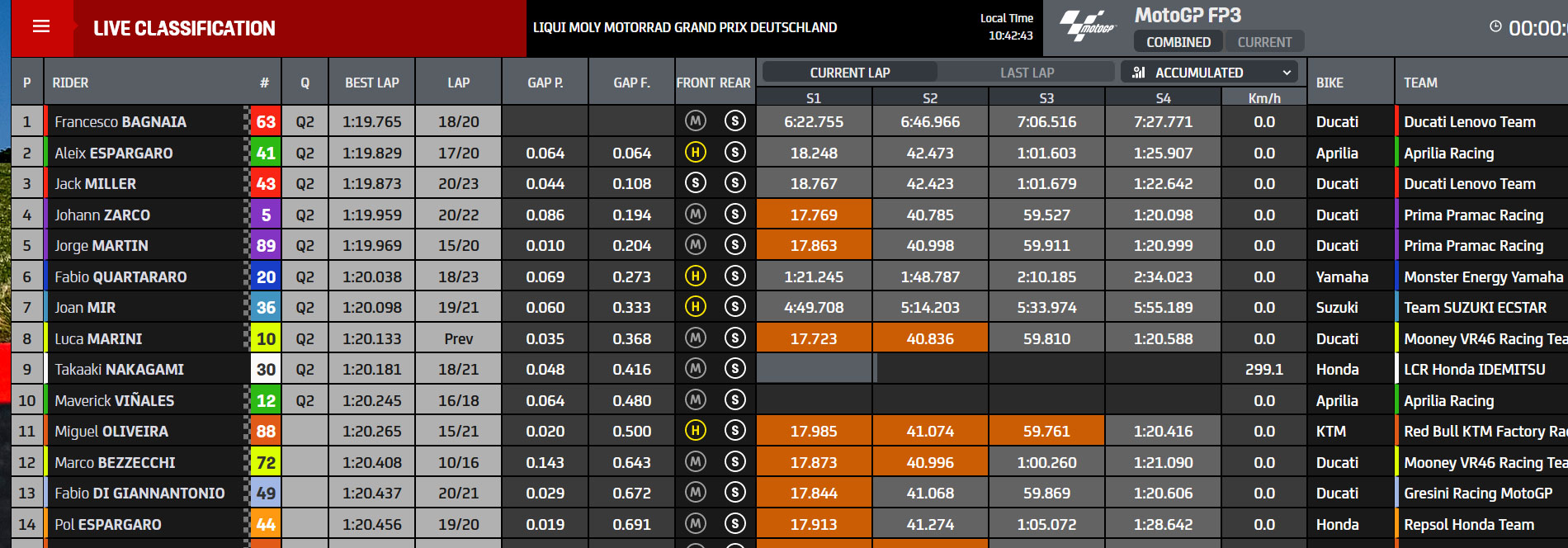Click the BIKE column header
Screen dimensions: 1568x548
click(x=1329, y=83)
